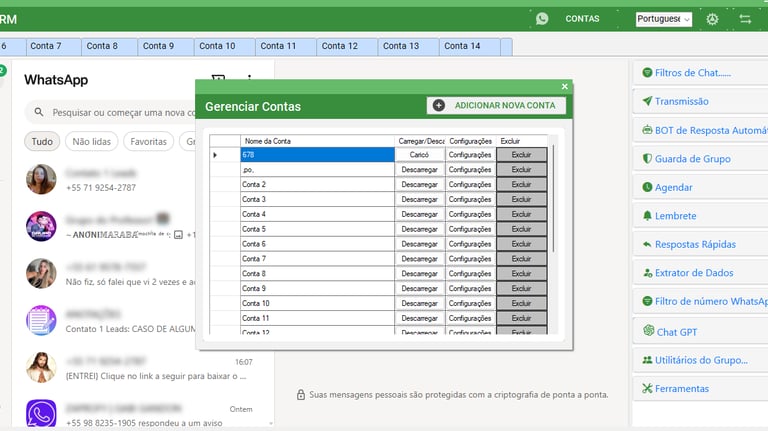
Task: Close the Gerenciar Contas dialog
Action: (565, 86)
